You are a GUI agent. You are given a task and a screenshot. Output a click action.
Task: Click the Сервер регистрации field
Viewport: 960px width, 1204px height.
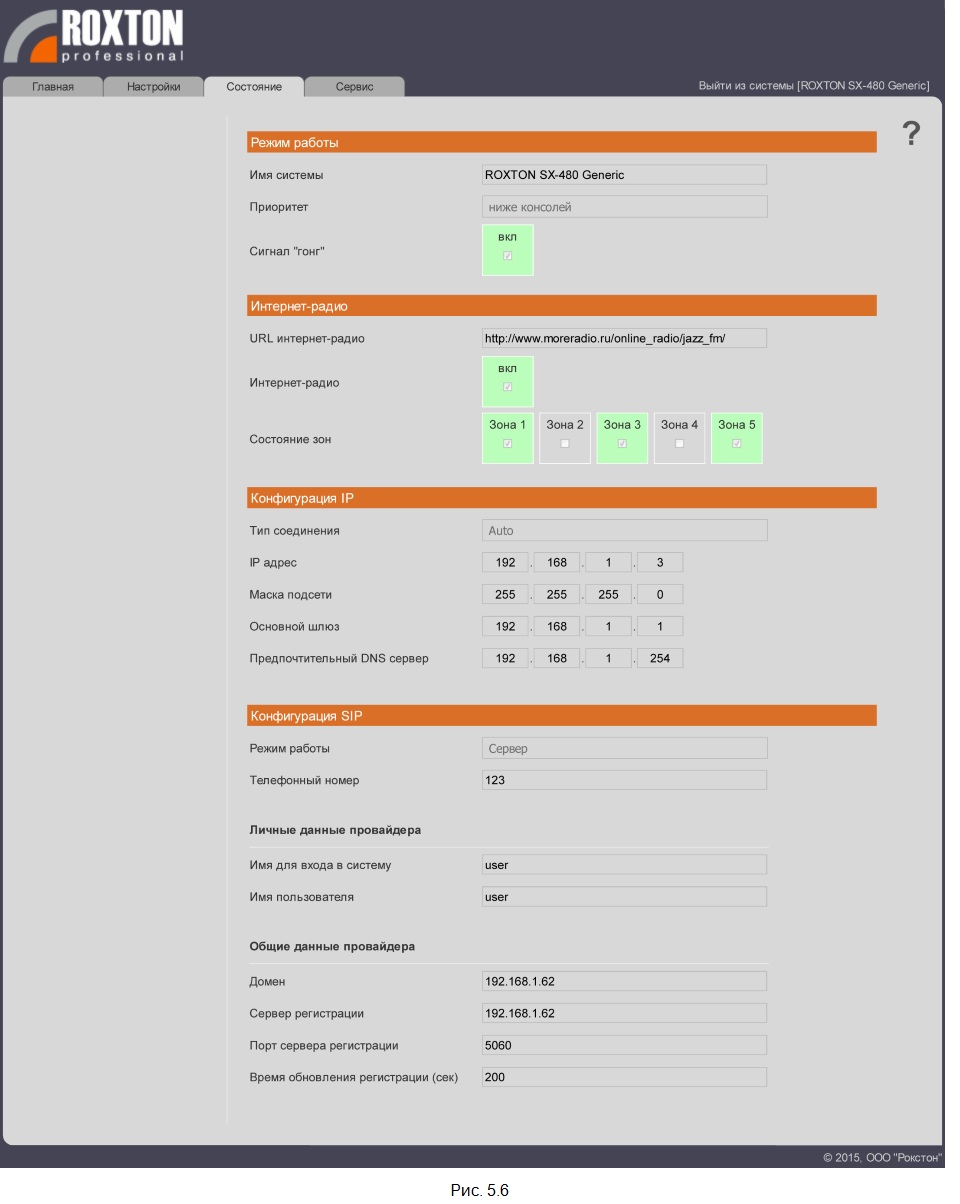pyautogui.click(x=624, y=1013)
